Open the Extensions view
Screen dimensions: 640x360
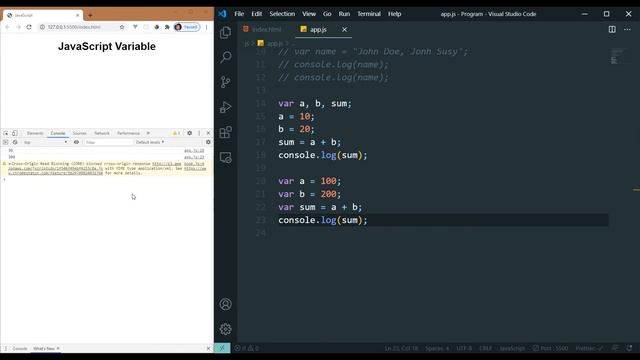coord(225,132)
